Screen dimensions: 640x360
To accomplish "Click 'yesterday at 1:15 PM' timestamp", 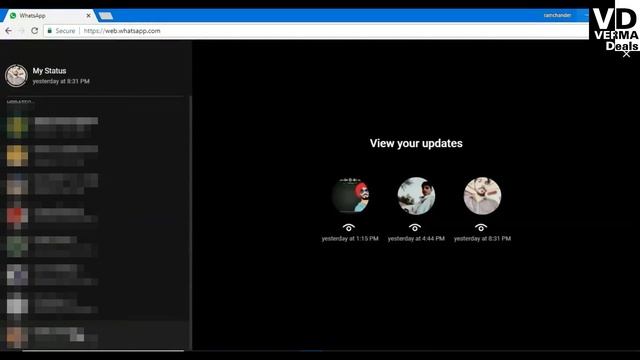I will [350, 238].
